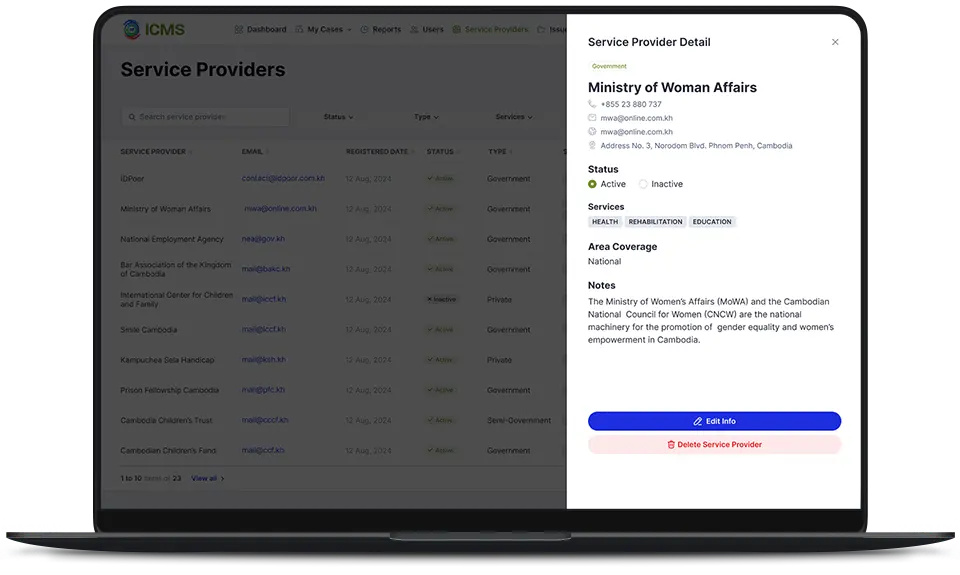Viewport: 960px width, 575px height.
Task: Sort by the Service Provider column header
Action: click(x=154, y=152)
